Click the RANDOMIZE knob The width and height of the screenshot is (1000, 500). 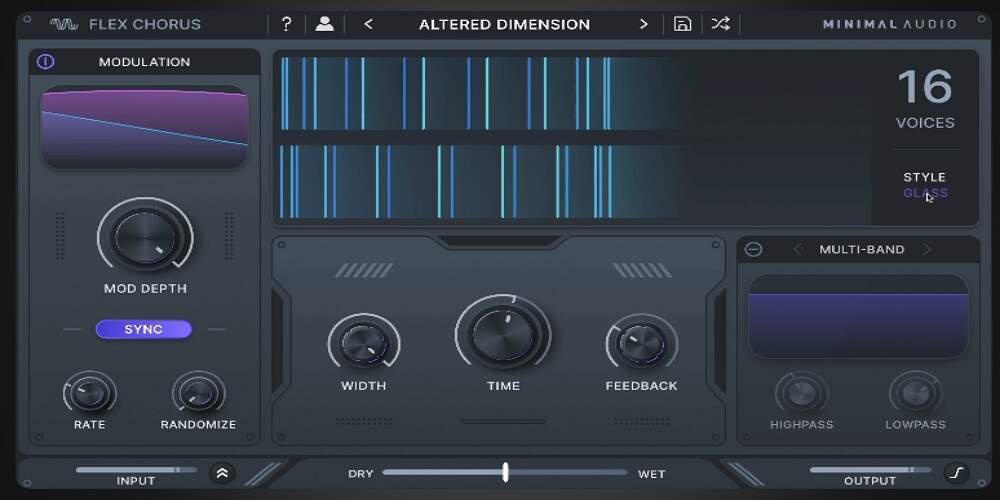[x=198, y=393]
